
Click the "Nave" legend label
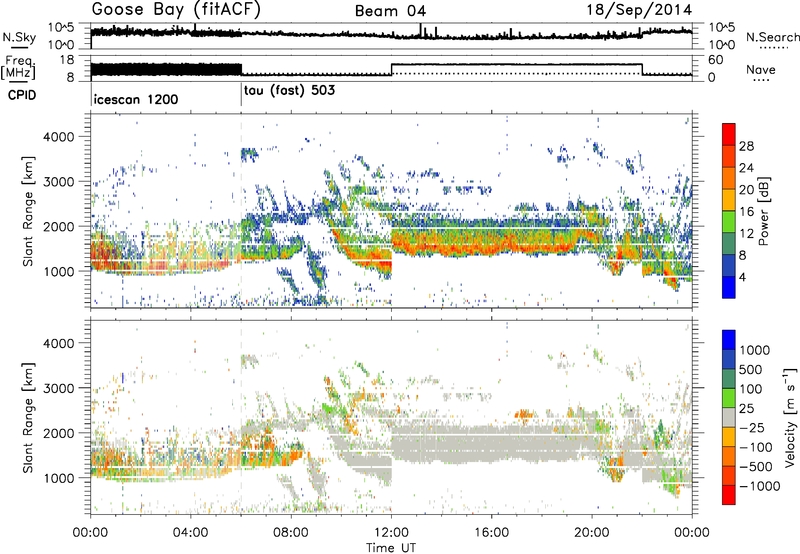[x=761, y=69]
